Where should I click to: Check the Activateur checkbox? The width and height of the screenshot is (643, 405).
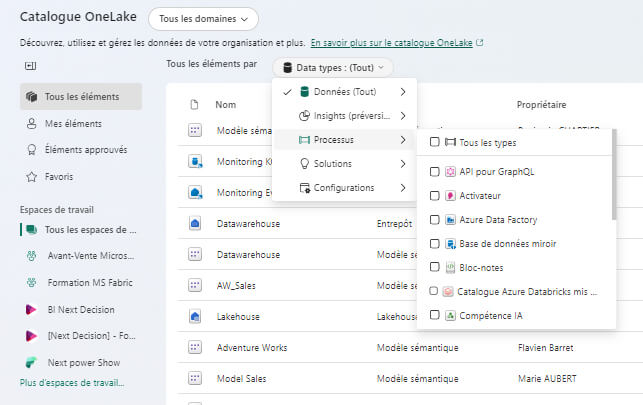point(435,196)
